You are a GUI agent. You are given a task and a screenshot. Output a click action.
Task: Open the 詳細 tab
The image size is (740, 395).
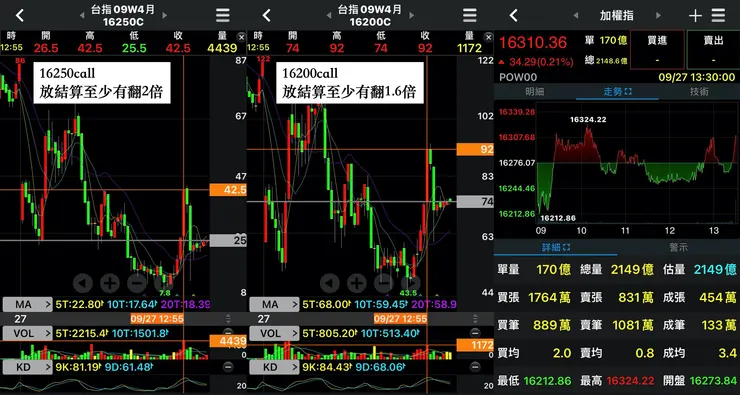click(x=555, y=247)
